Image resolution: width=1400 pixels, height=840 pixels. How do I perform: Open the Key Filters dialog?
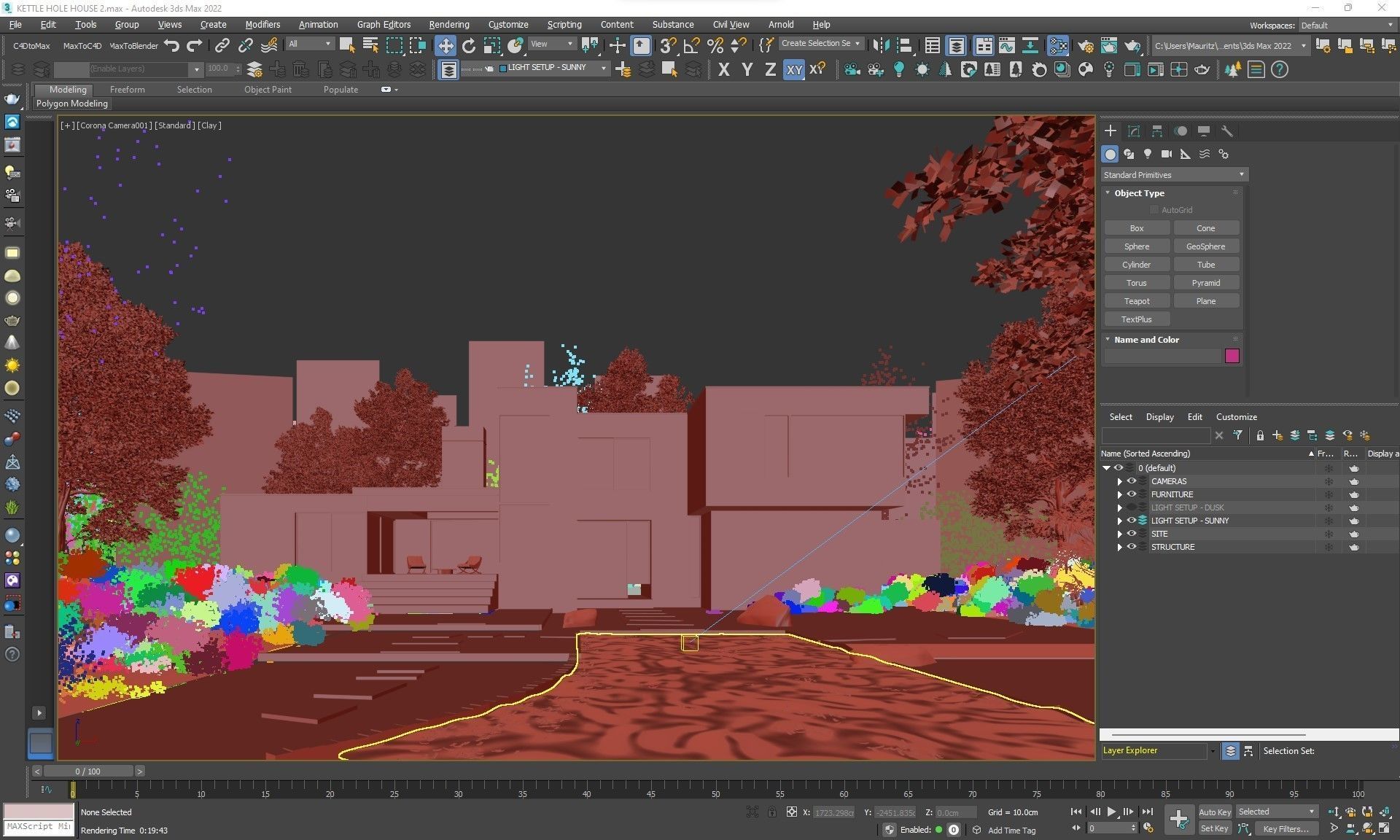pos(1286,828)
